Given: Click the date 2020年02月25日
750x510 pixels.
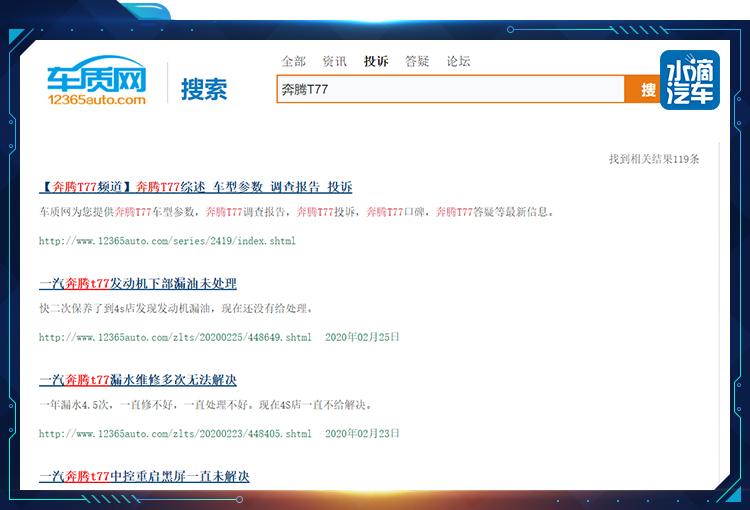Looking at the screenshot, I should (362, 337).
